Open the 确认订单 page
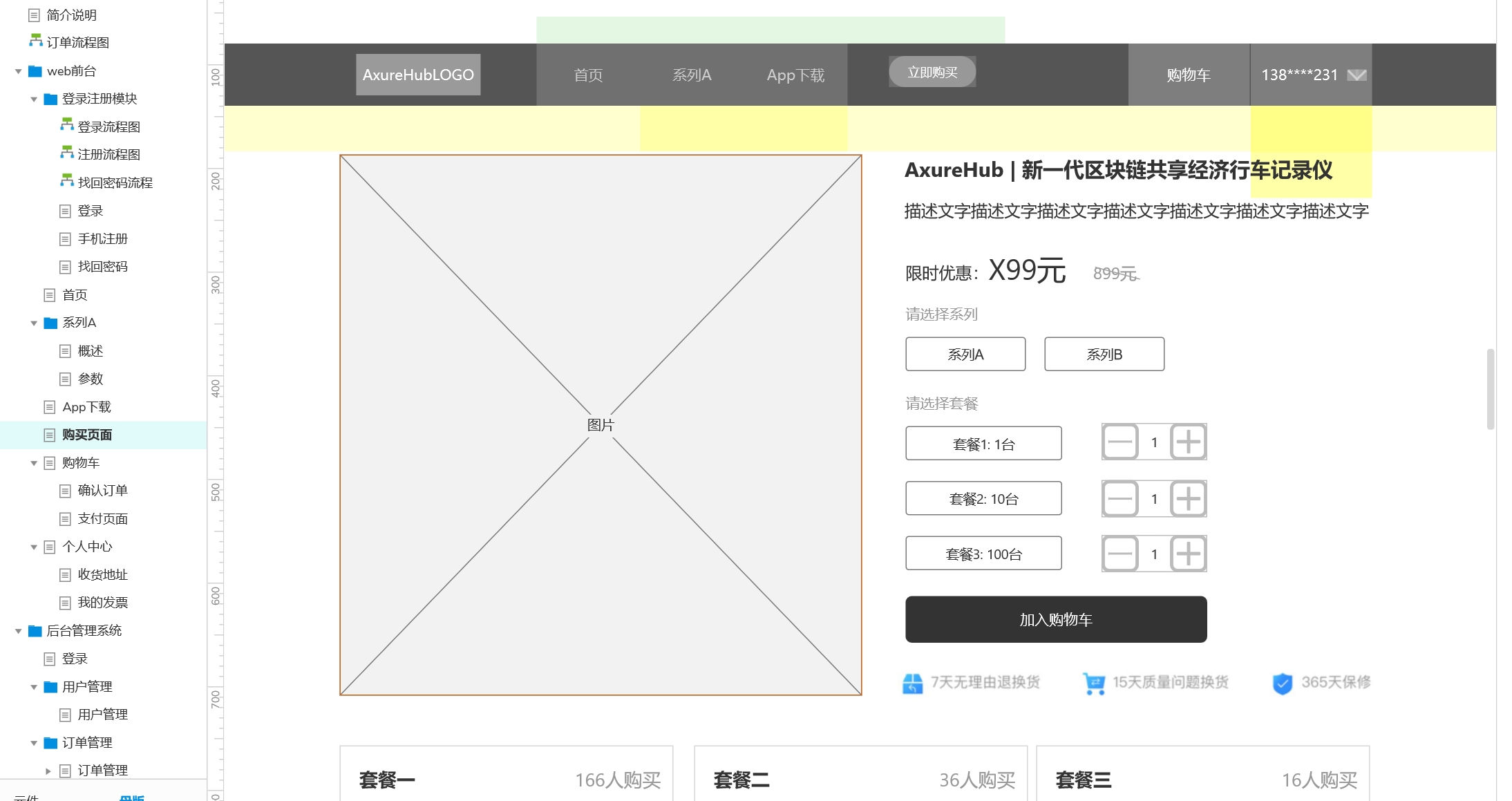The height and width of the screenshot is (801, 1512). tap(102, 491)
